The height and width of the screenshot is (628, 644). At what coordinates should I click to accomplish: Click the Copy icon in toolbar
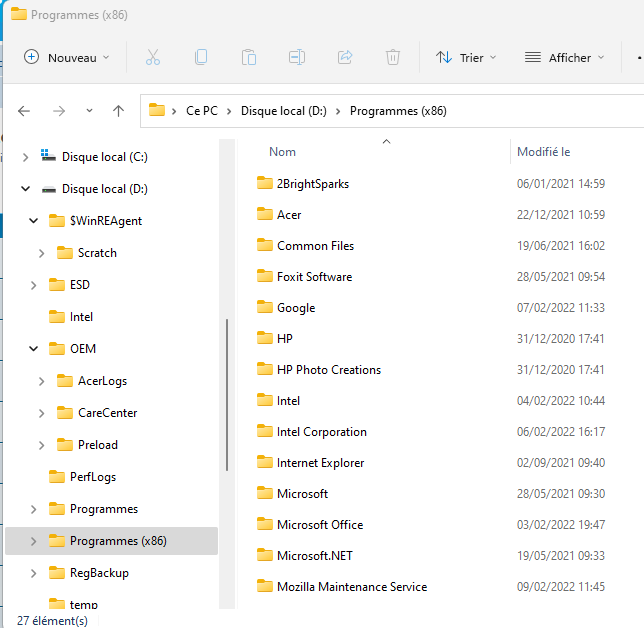tap(201, 57)
